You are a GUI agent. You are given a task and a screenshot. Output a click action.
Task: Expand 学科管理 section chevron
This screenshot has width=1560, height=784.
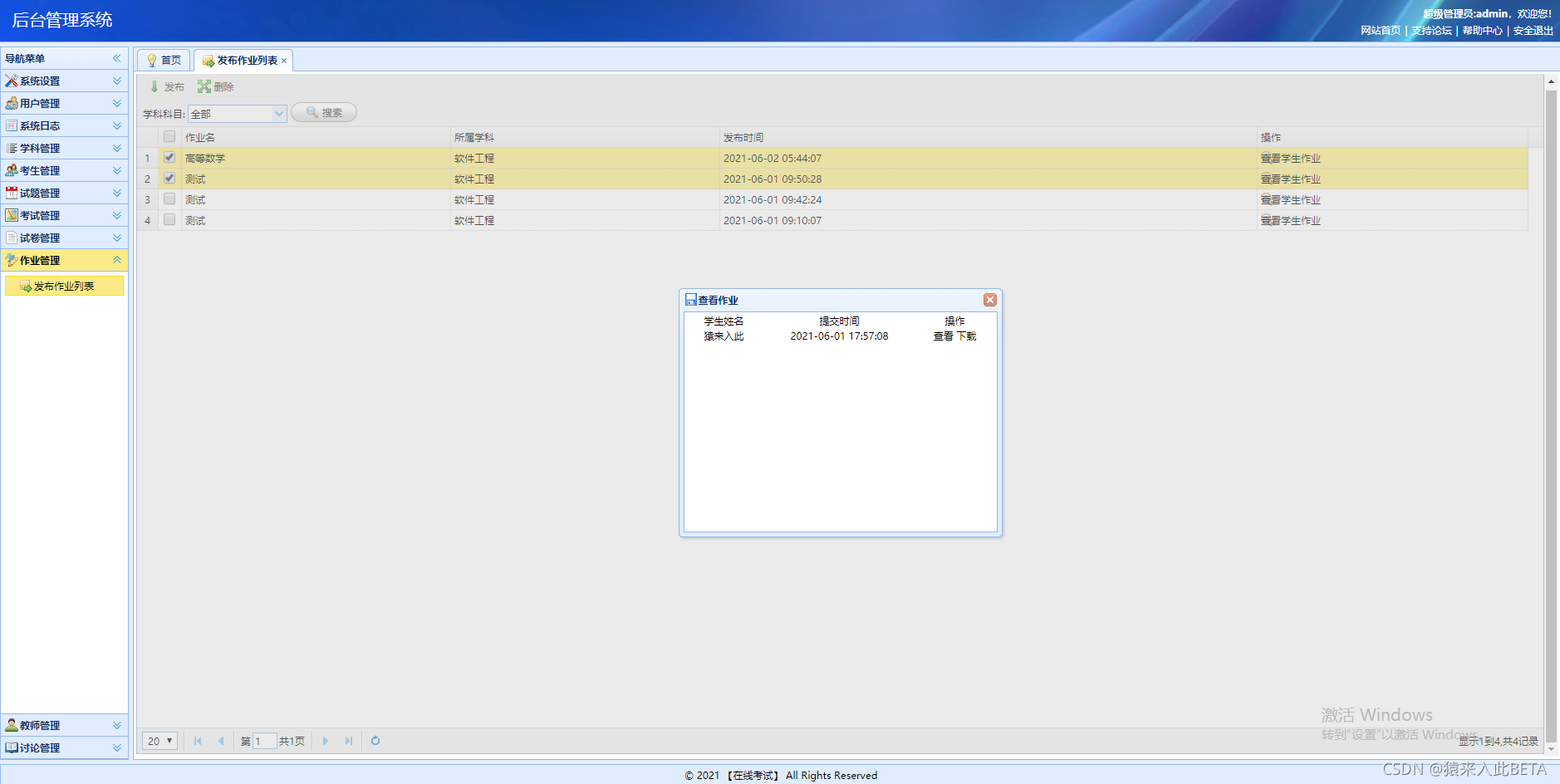tap(117, 148)
